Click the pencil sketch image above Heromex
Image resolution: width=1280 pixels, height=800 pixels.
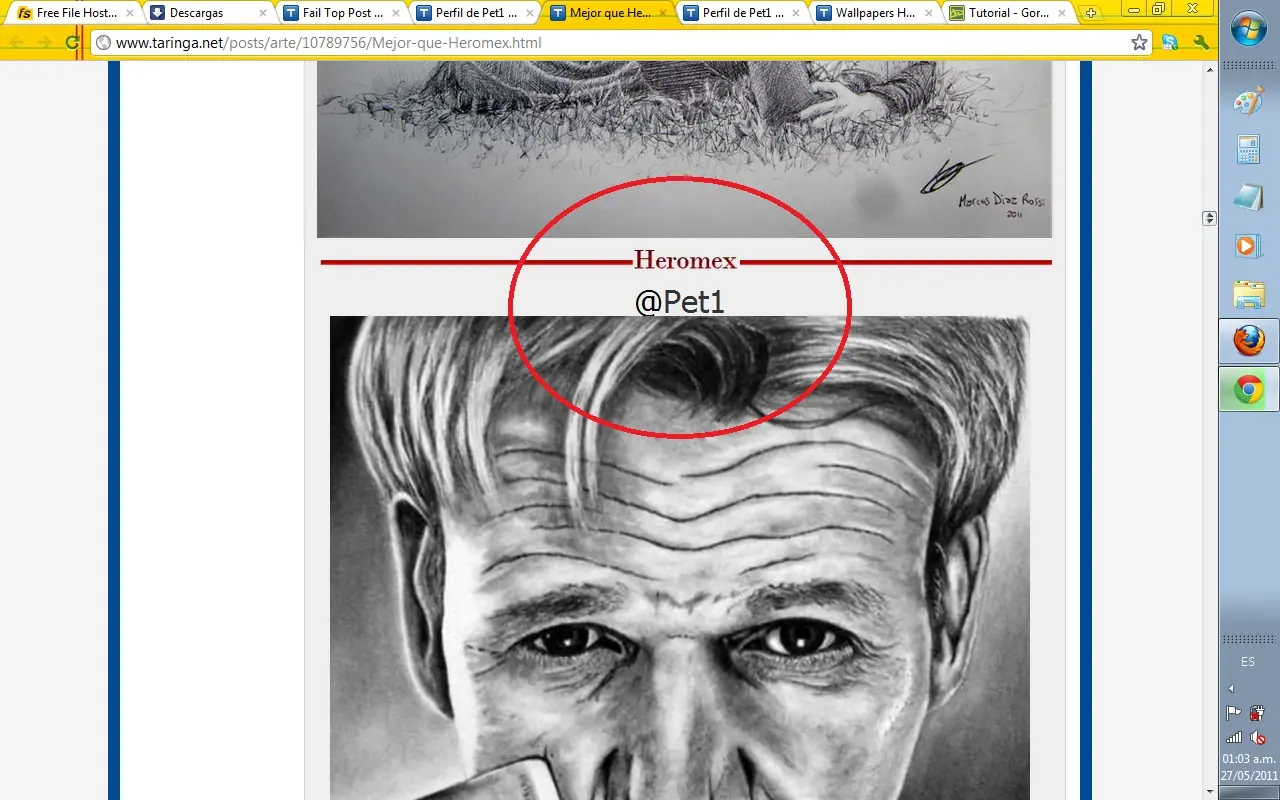tap(685, 149)
